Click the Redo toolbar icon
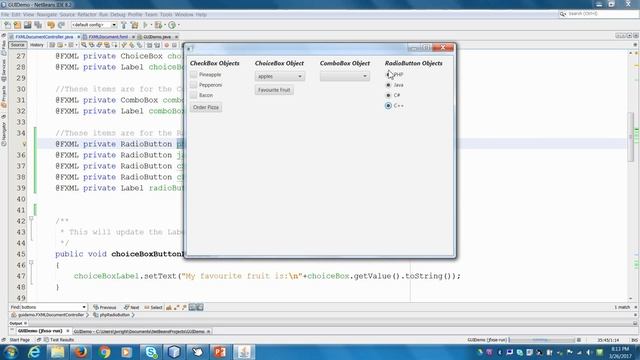 [x=61, y=25]
